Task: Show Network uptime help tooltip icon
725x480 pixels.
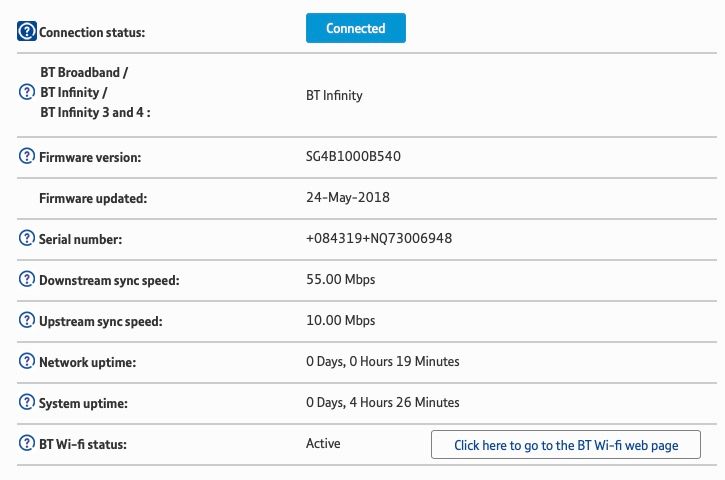Action: point(27,361)
